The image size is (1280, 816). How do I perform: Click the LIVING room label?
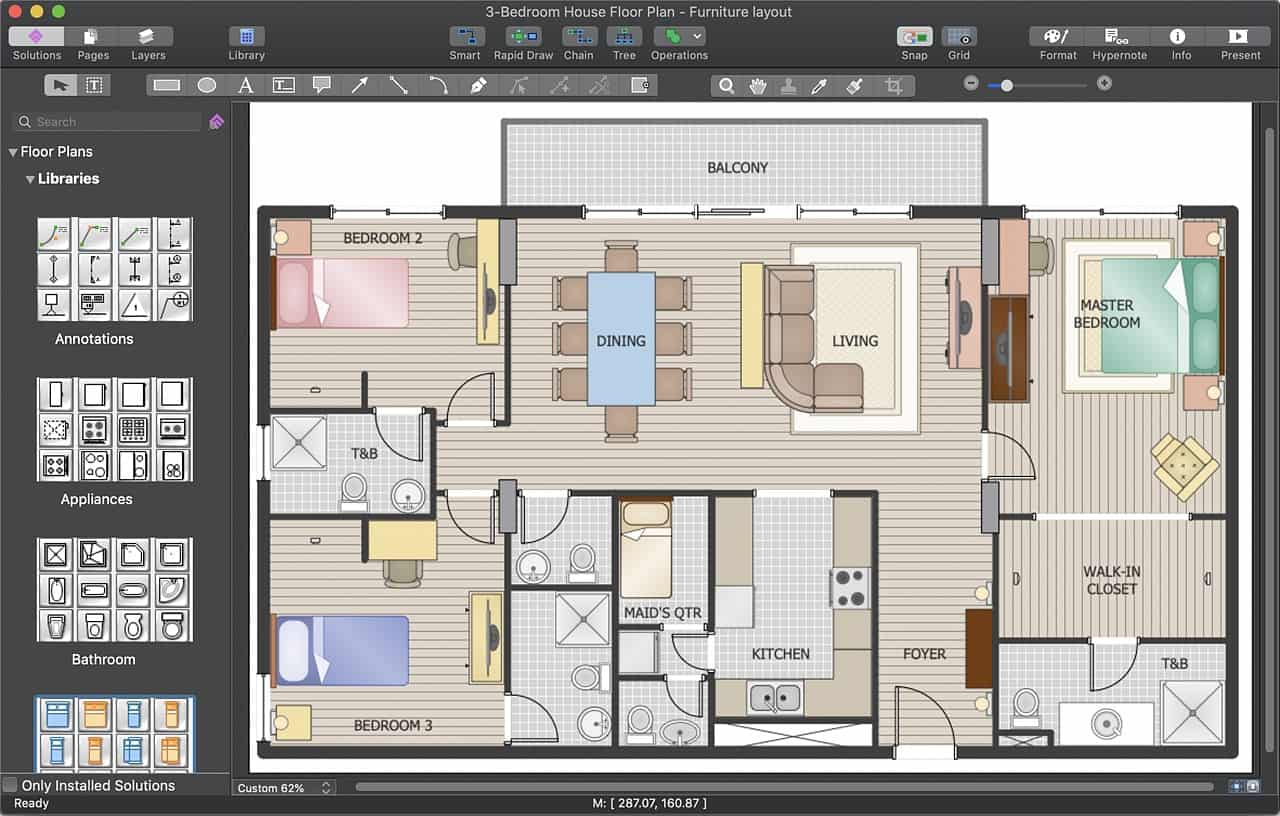855,341
